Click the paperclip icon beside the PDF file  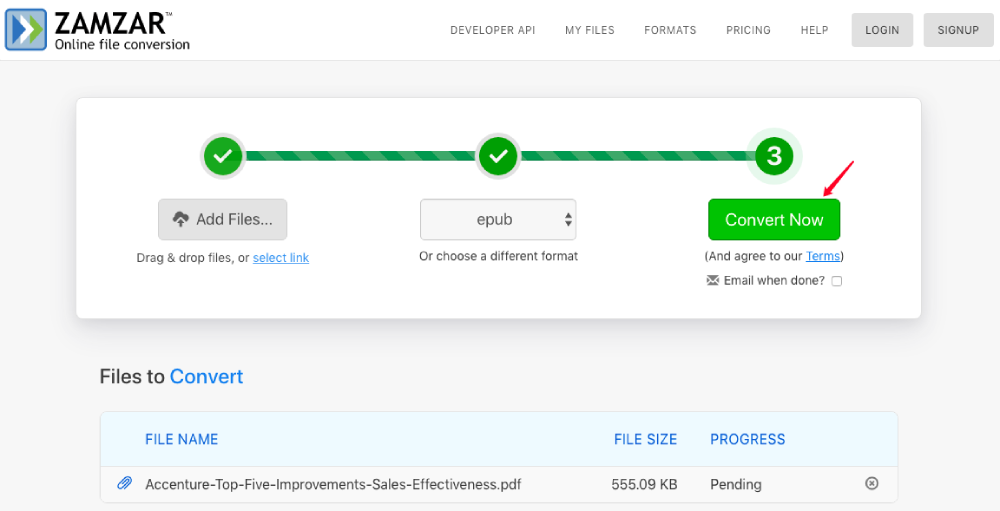[125, 484]
